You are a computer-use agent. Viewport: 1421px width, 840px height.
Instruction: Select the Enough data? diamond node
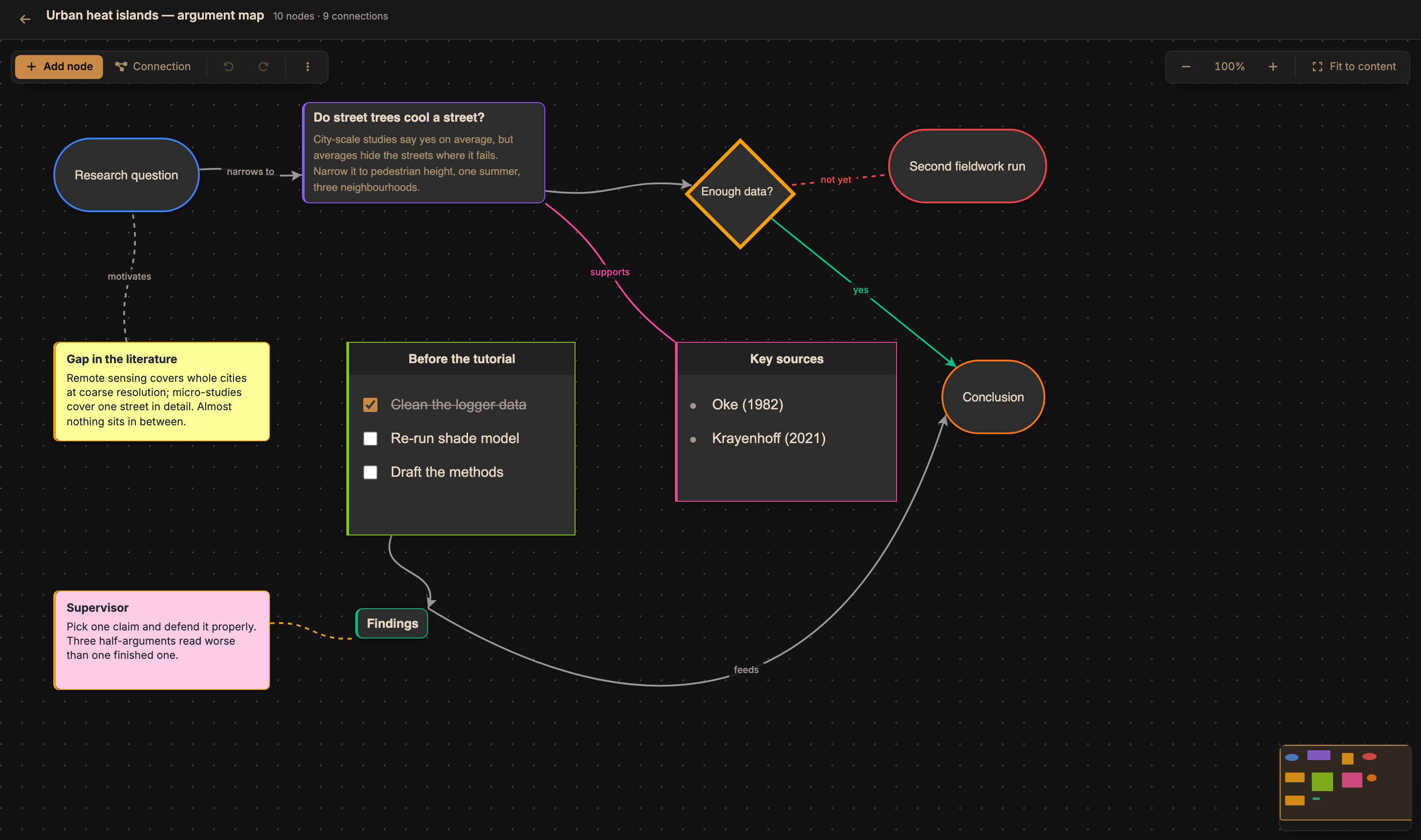740,194
